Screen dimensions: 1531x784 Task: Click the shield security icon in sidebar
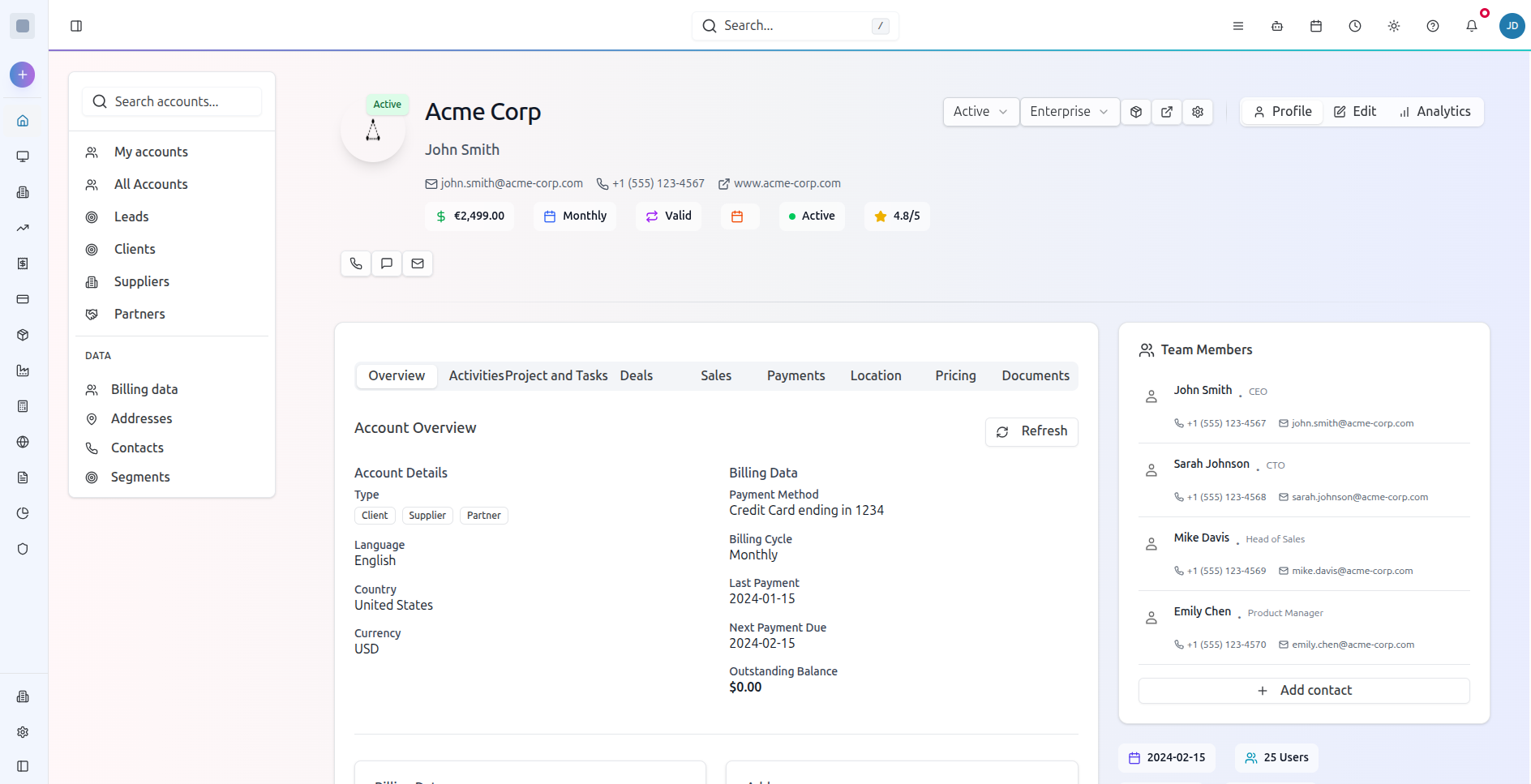coord(22,549)
